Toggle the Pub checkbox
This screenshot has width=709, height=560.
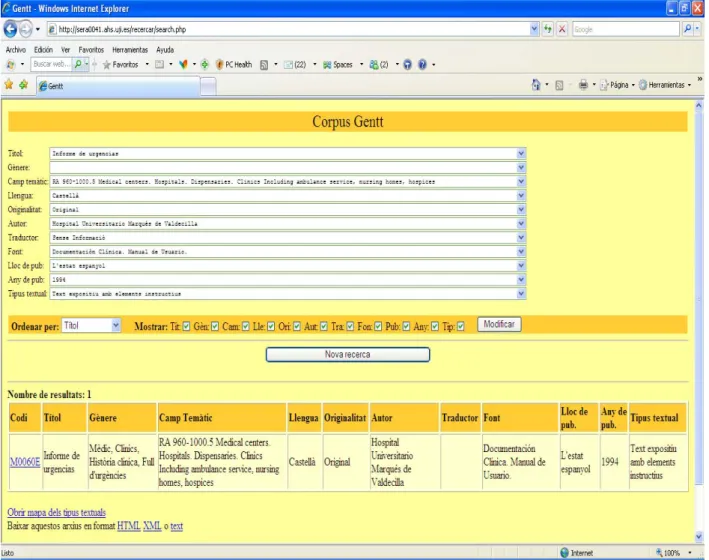point(406,327)
